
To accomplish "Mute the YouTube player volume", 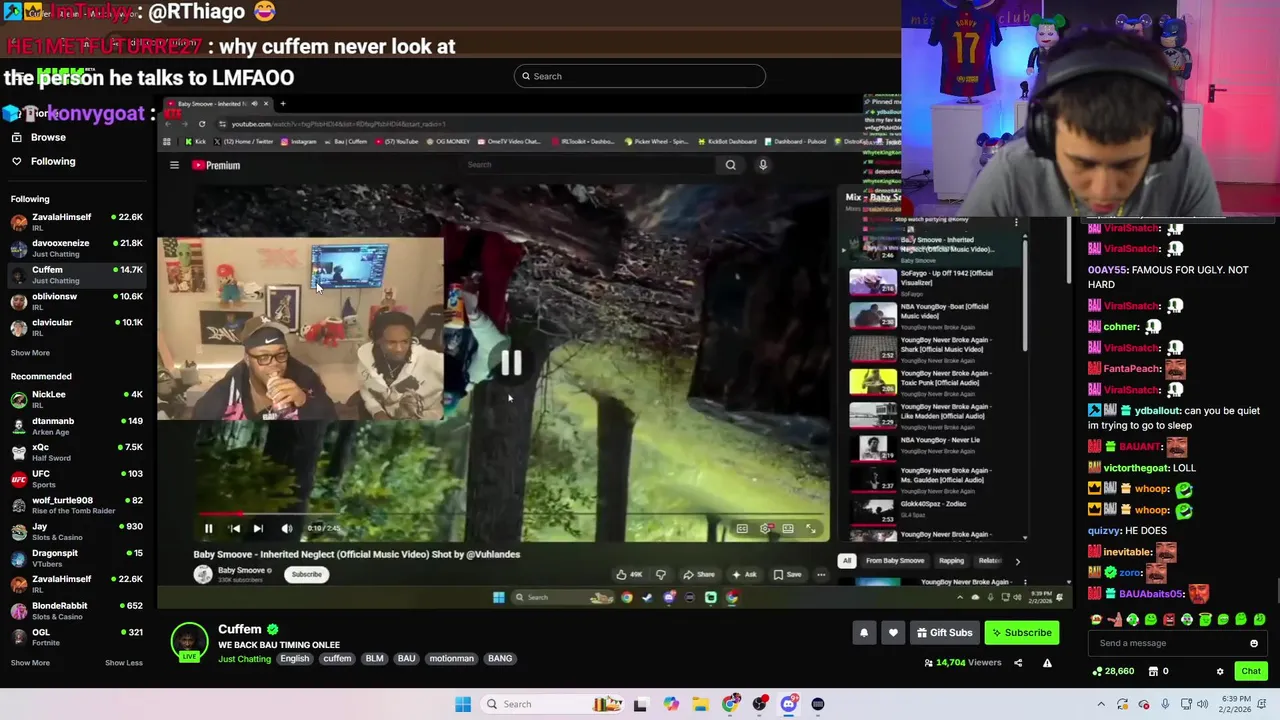I will [x=287, y=529].
